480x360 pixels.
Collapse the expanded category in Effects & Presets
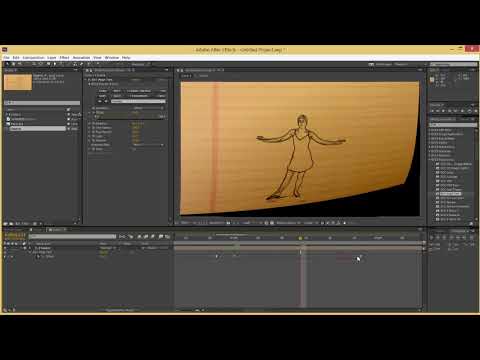click(x=430, y=160)
